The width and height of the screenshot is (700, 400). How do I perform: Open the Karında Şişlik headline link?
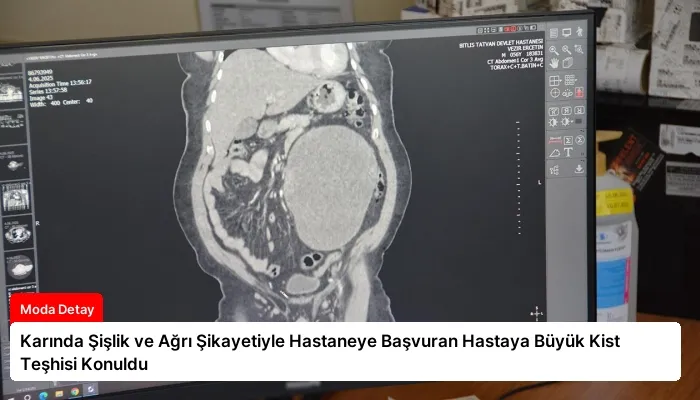[320, 352]
